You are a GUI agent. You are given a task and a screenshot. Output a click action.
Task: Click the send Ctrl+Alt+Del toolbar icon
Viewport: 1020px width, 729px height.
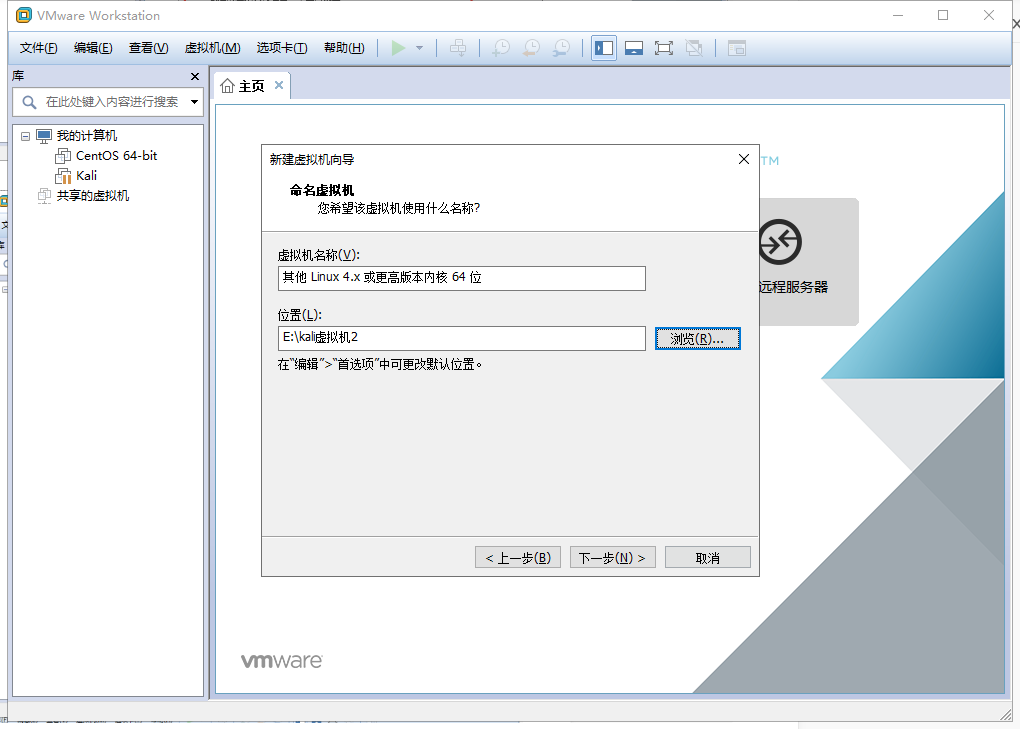[458, 48]
